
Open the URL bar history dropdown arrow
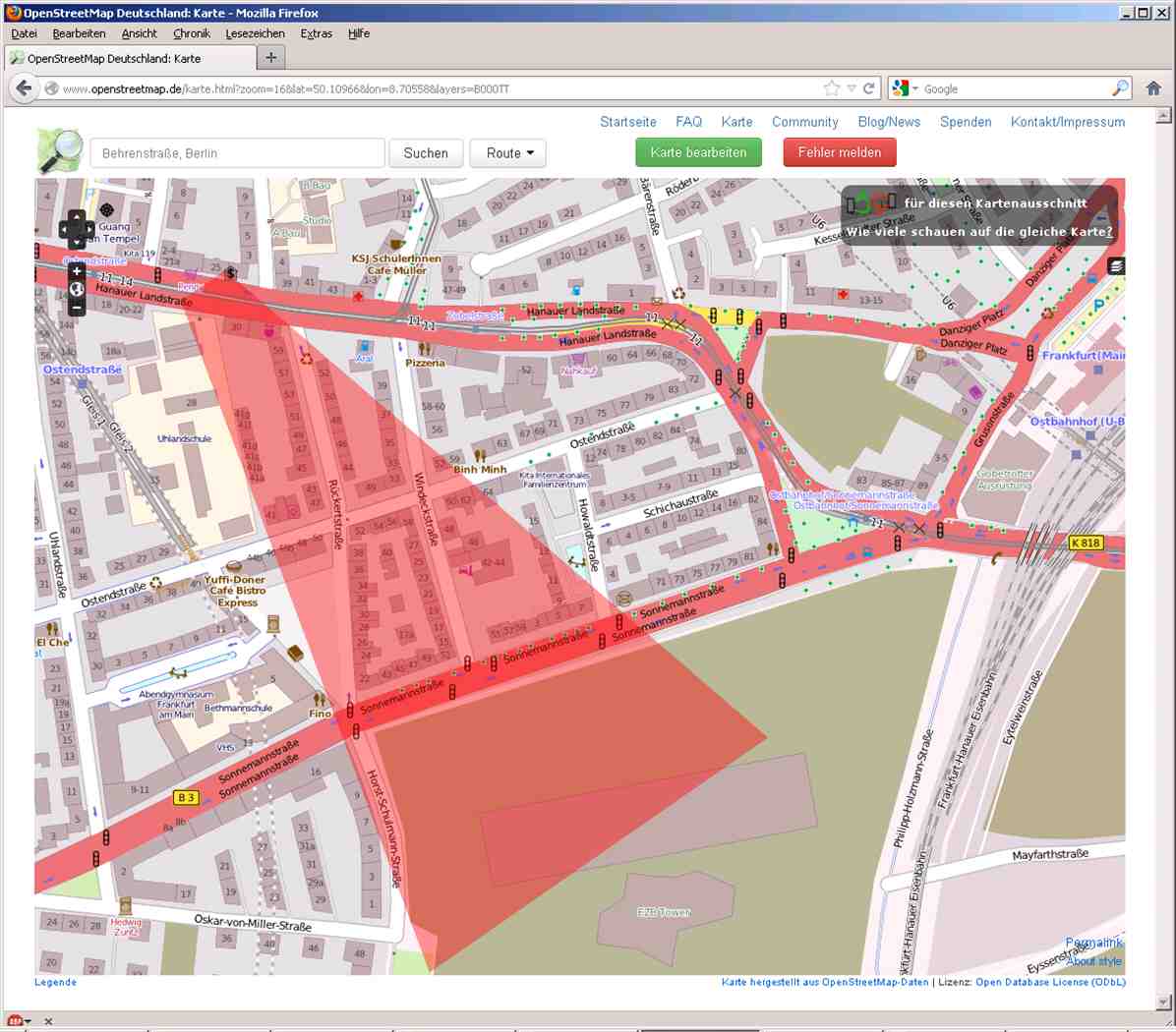point(852,88)
